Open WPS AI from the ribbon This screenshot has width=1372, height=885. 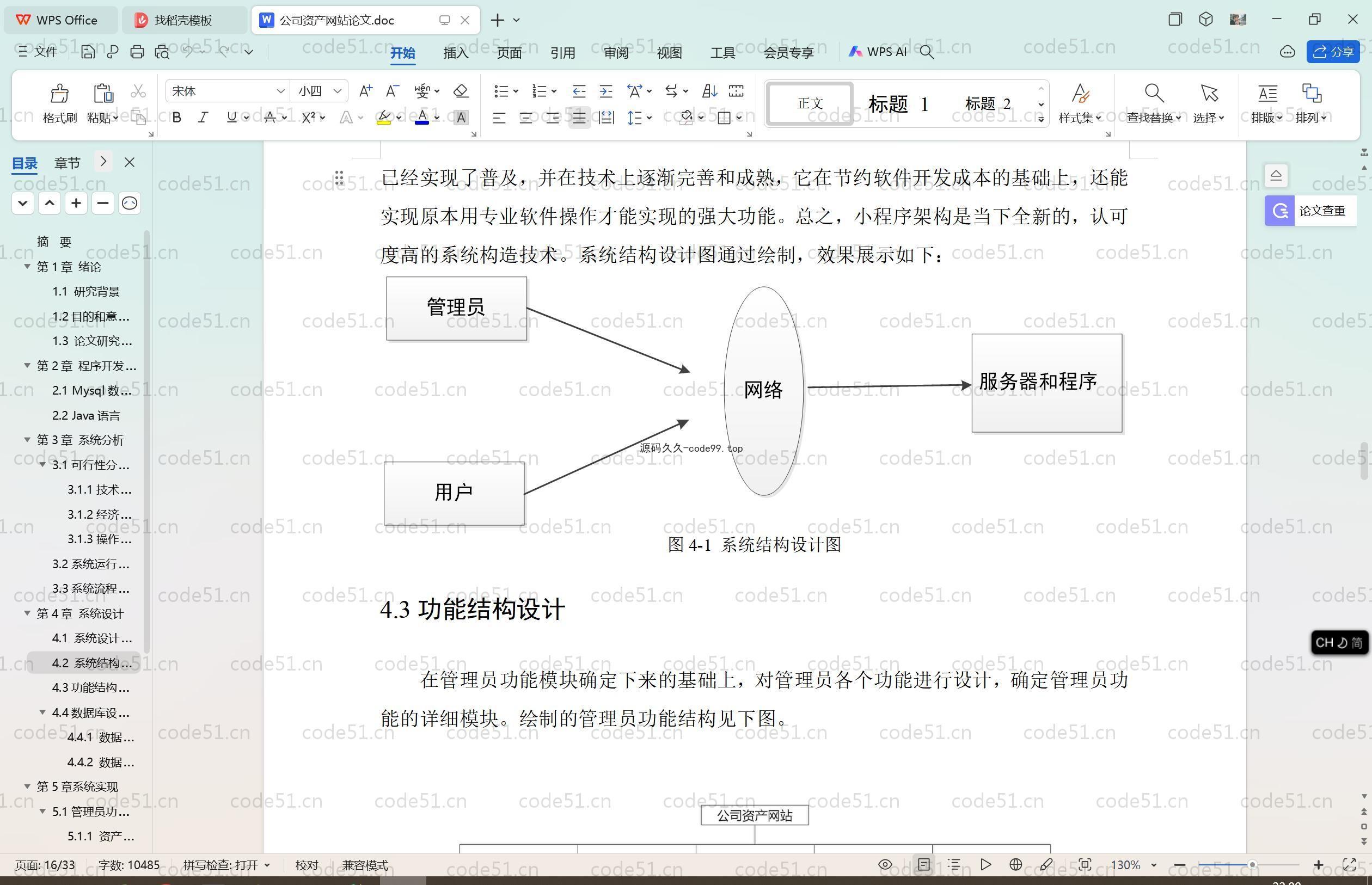[x=877, y=52]
